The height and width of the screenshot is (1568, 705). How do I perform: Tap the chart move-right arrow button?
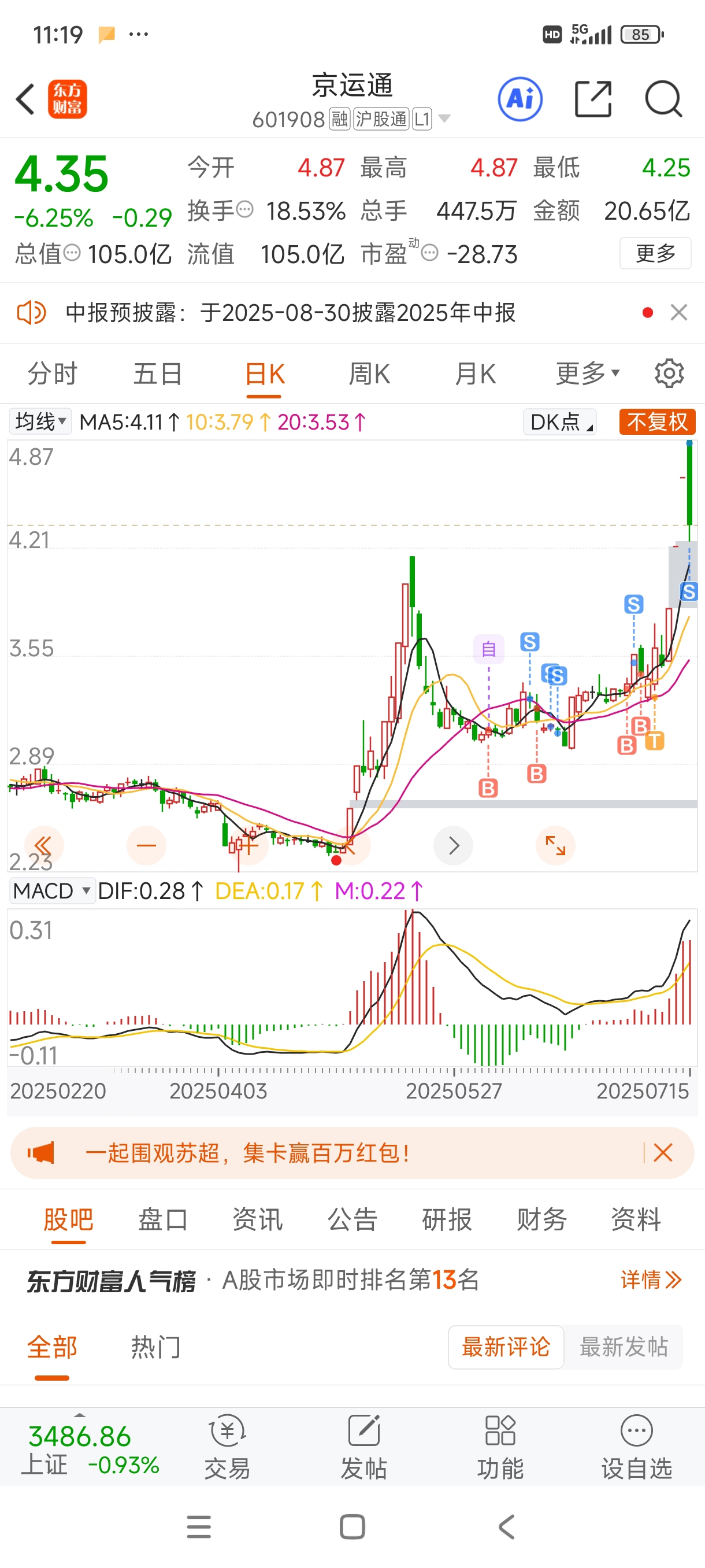(453, 845)
